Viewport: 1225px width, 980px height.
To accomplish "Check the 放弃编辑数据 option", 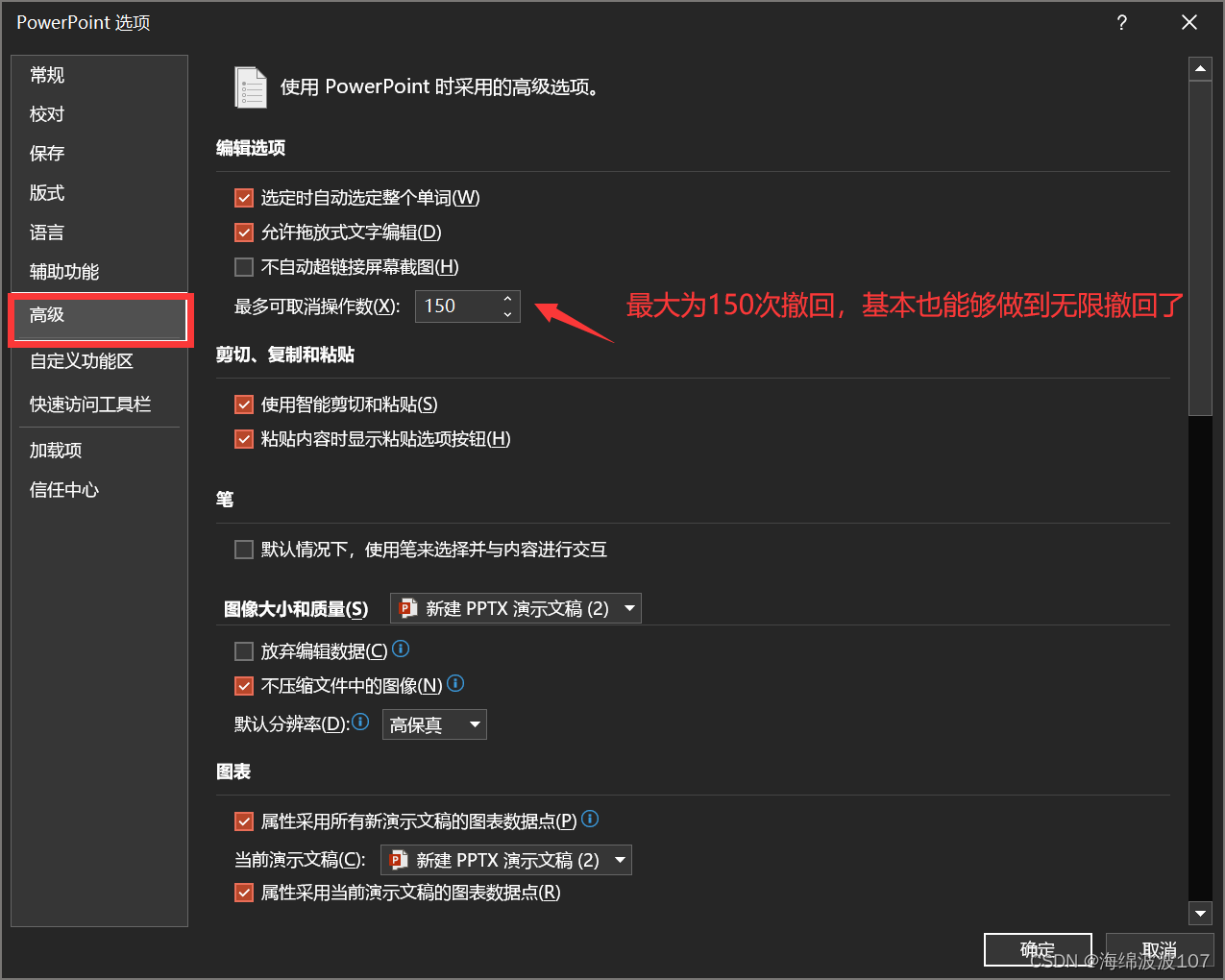I will tap(244, 651).
